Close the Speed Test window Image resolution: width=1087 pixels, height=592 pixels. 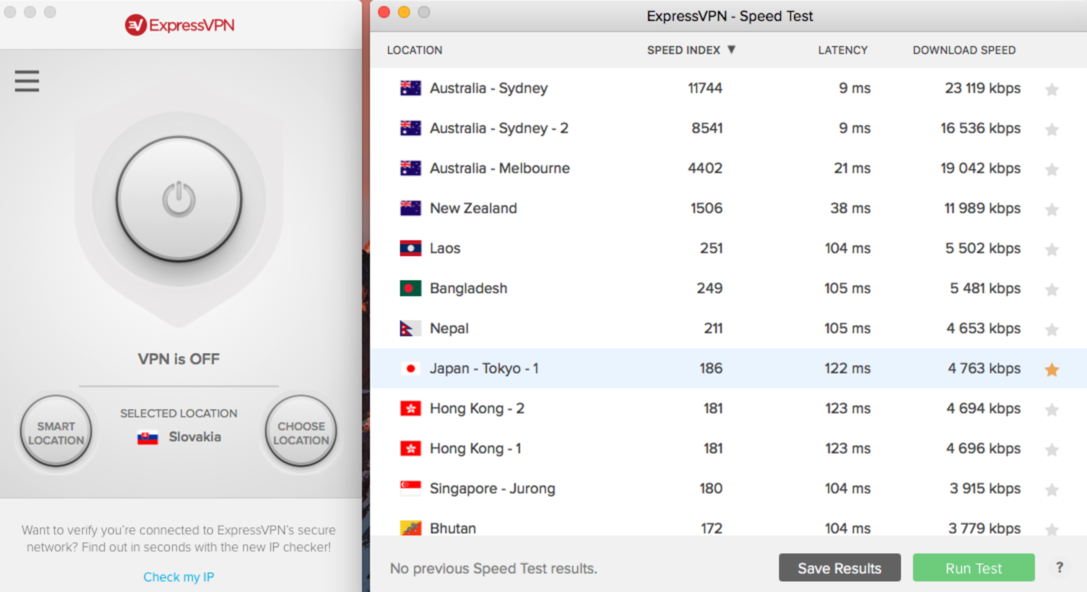click(384, 12)
